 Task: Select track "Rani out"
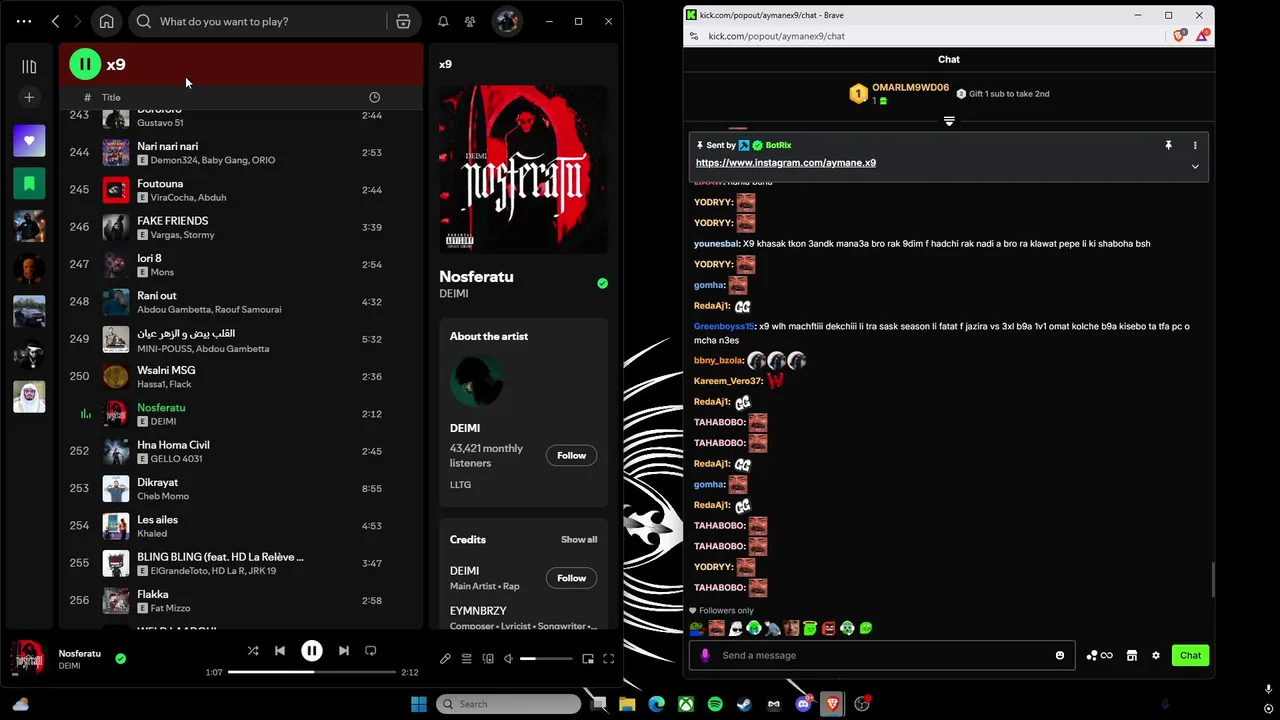click(x=240, y=302)
